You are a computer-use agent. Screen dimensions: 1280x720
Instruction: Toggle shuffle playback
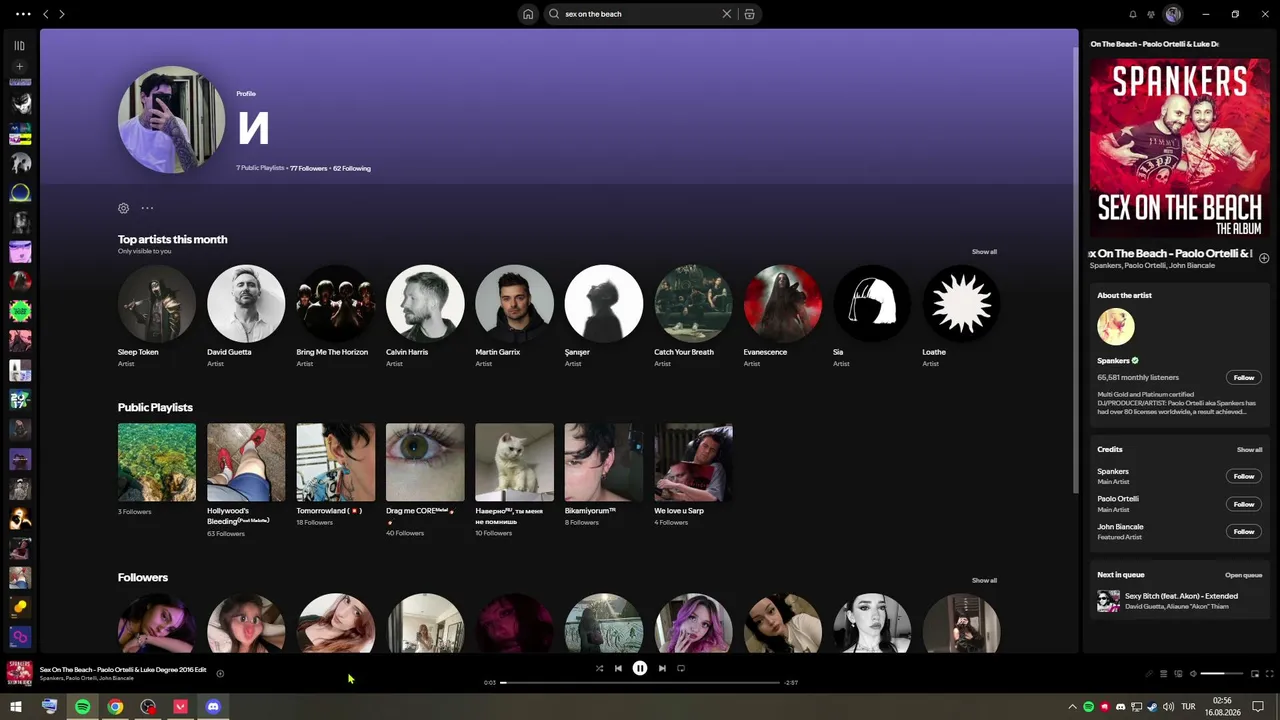(x=599, y=668)
